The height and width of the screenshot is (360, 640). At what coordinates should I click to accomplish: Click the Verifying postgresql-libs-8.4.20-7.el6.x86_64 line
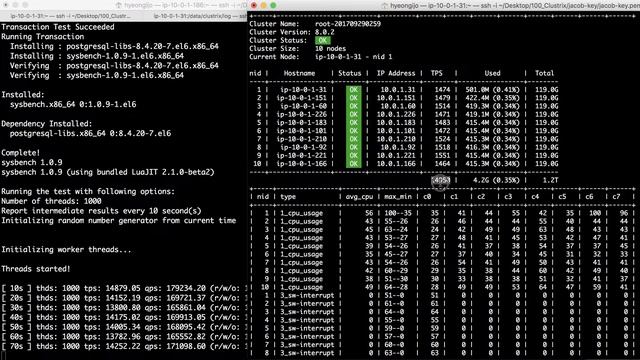pos(114,66)
